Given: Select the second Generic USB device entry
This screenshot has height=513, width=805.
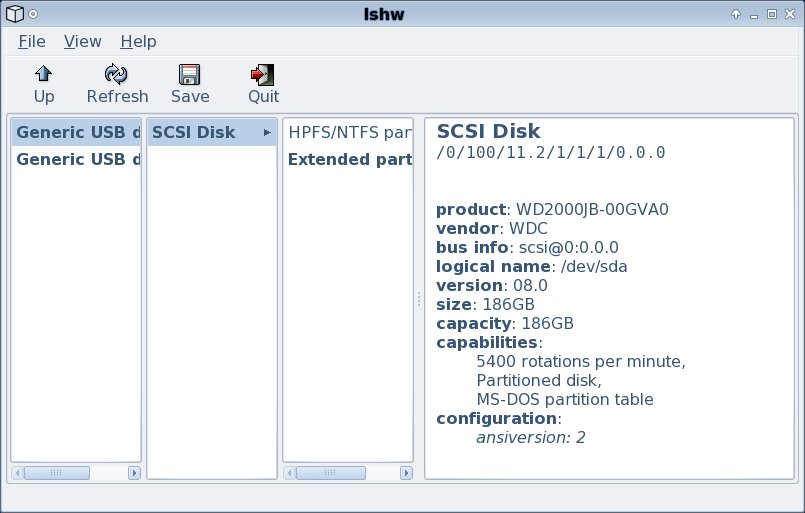Looking at the screenshot, I should 76,159.
